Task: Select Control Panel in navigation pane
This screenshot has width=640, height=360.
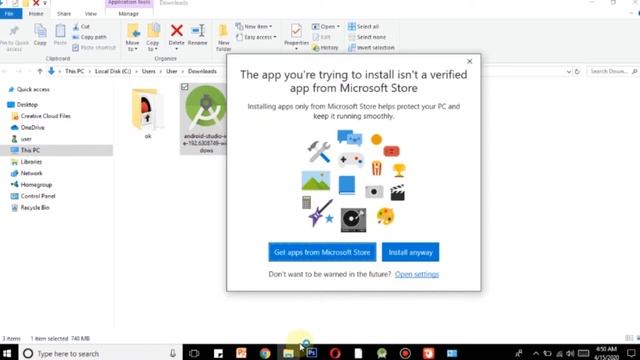Action: (x=38, y=196)
